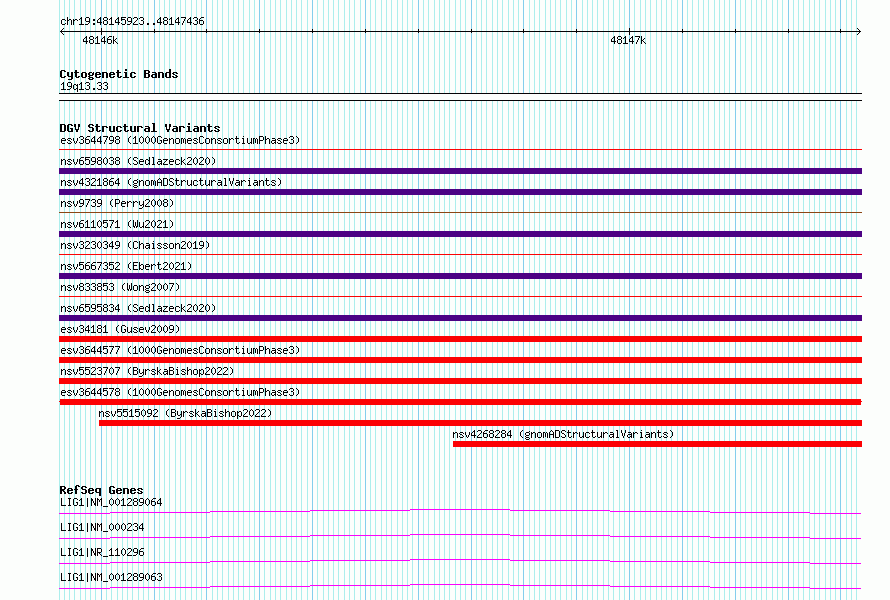Click the chr19:48145923..48147436 coordinate label
Screen dimensions: 890x600
(132, 22)
